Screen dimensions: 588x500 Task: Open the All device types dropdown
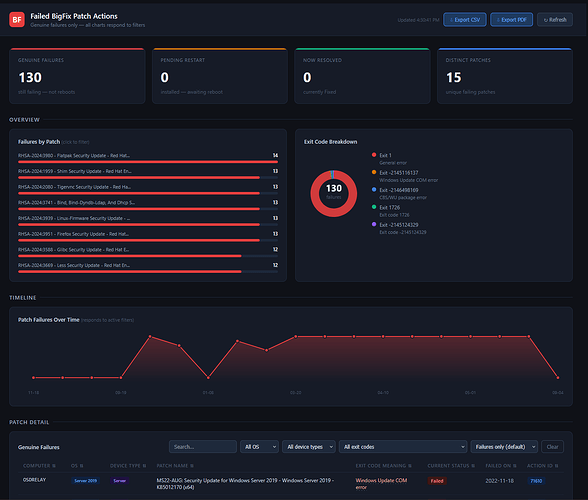pos(309,447)
